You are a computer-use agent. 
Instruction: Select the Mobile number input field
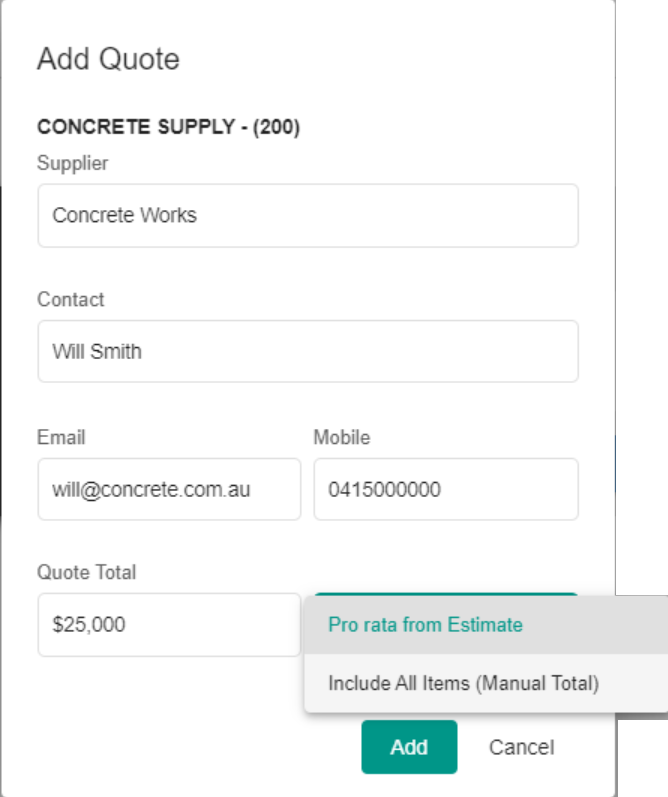click(x=445, y=489)
